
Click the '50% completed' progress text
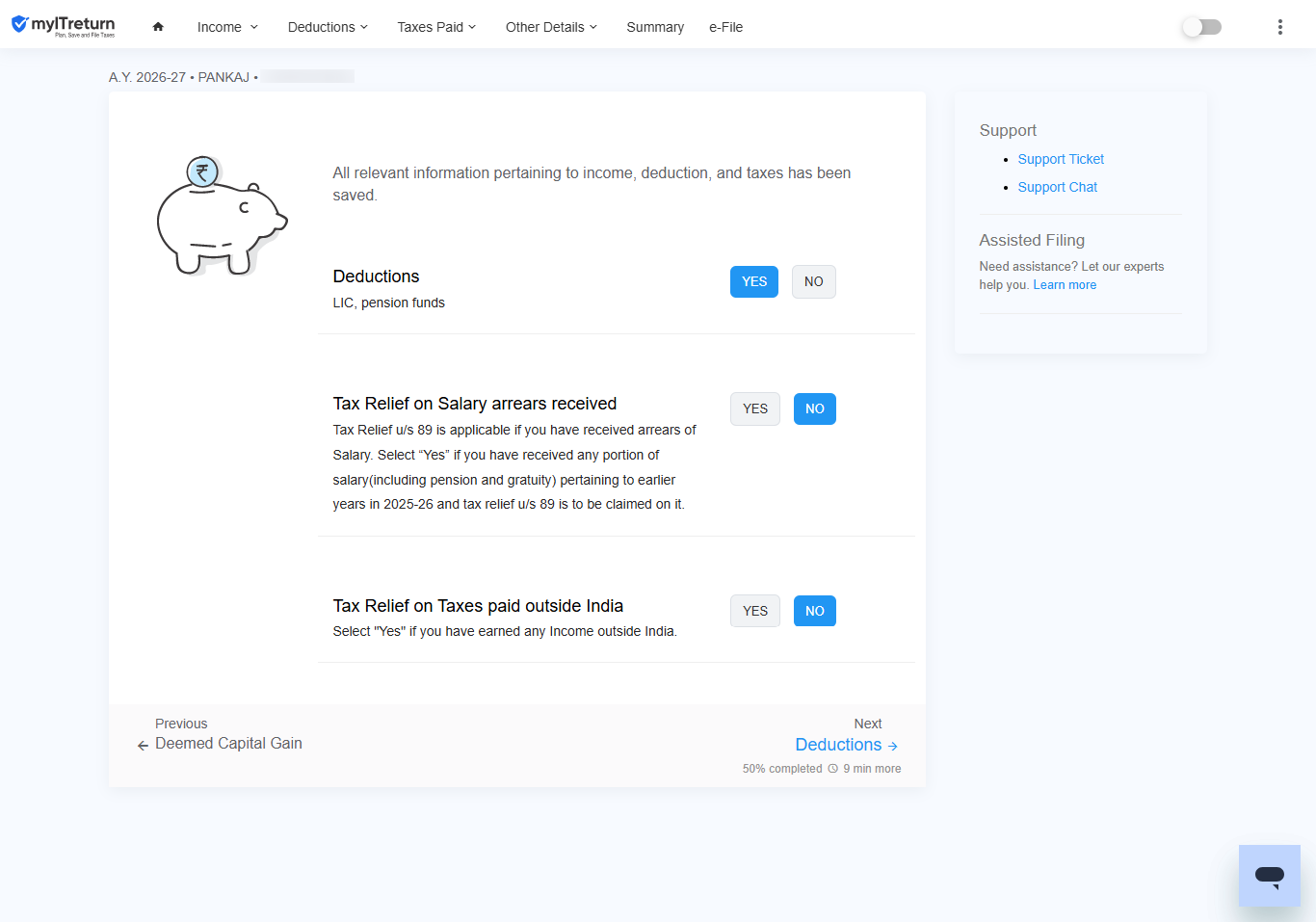tap(782, 769)
